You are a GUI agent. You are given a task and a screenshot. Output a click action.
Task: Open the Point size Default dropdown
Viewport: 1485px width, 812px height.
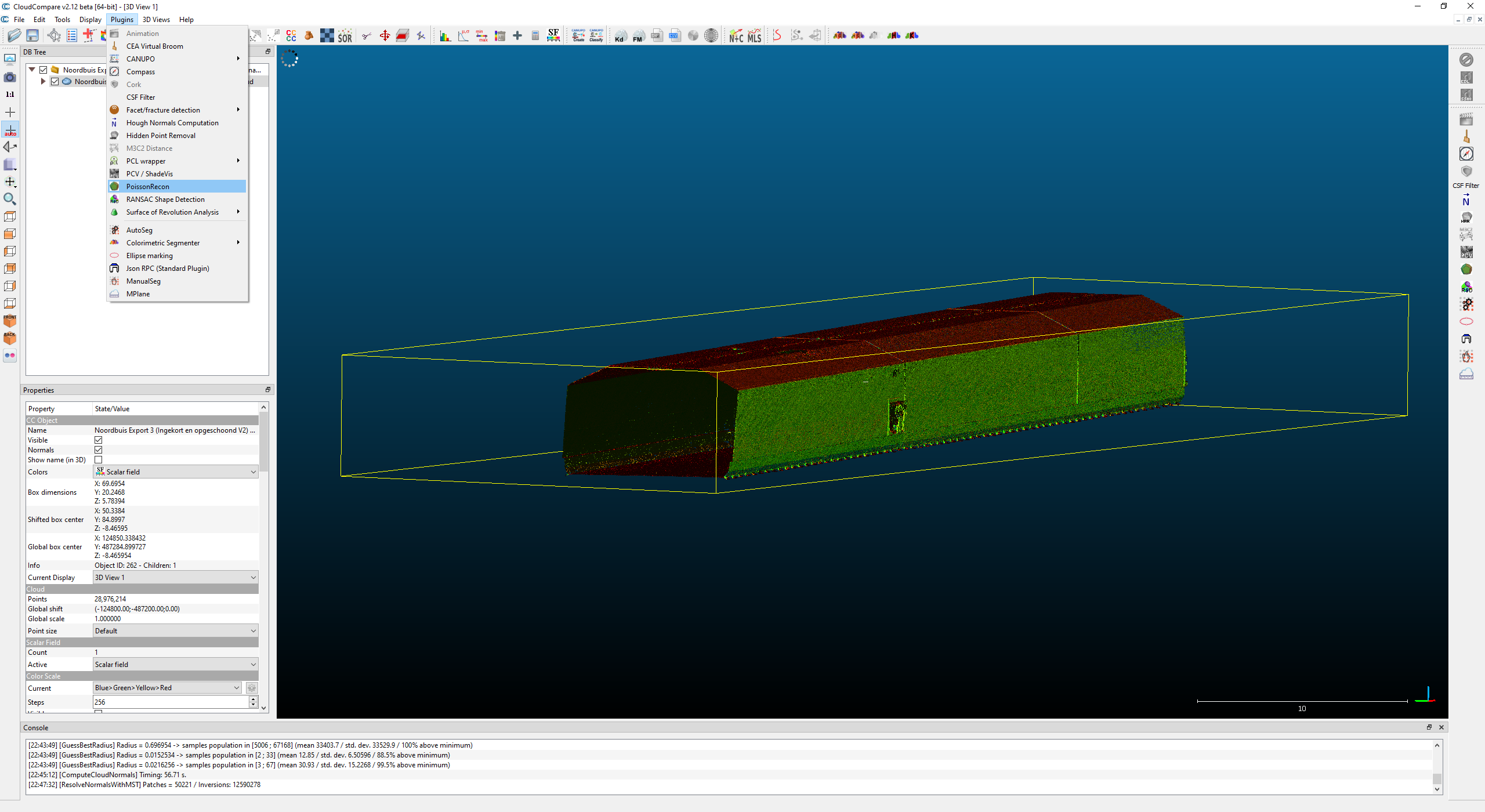point(176,631)
